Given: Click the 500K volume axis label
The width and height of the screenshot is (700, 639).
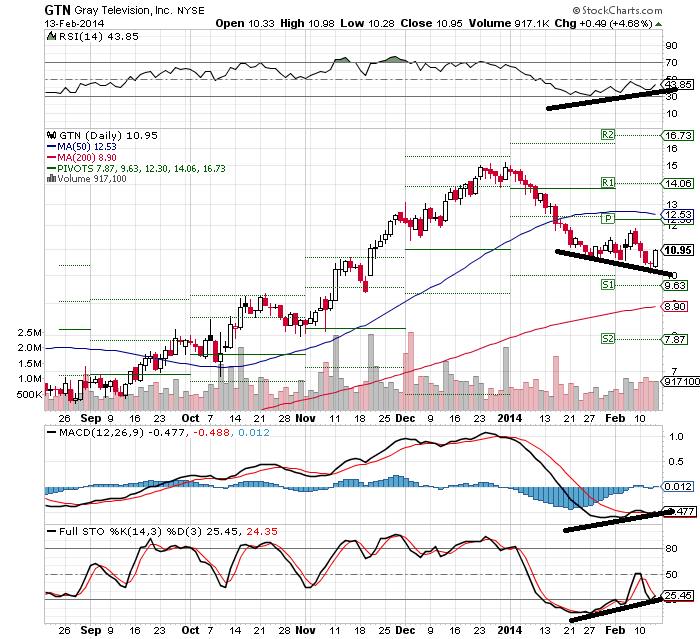Looking at the screenshot, I should [29, 395].
